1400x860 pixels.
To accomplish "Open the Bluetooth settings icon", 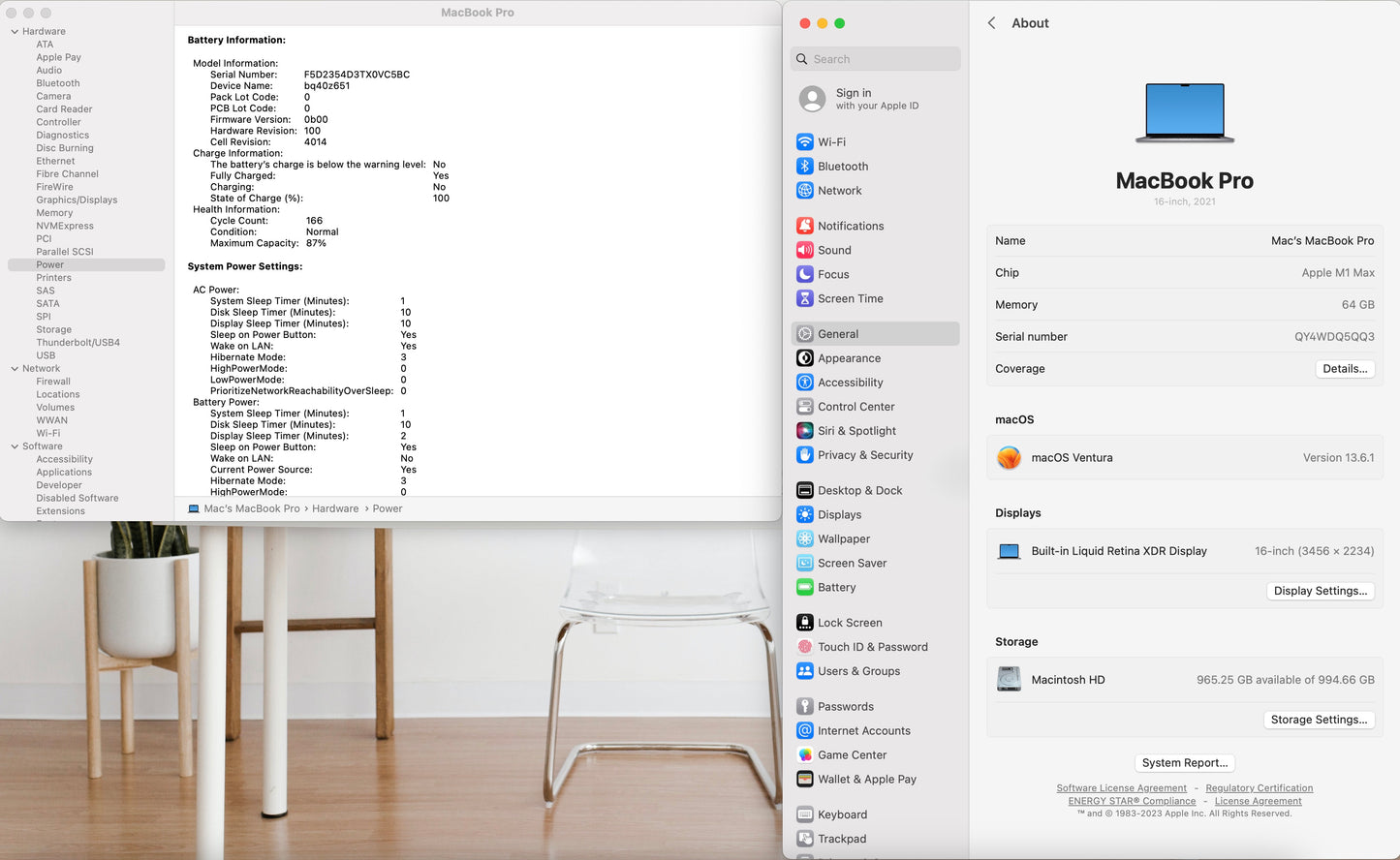I will [805, 166].
